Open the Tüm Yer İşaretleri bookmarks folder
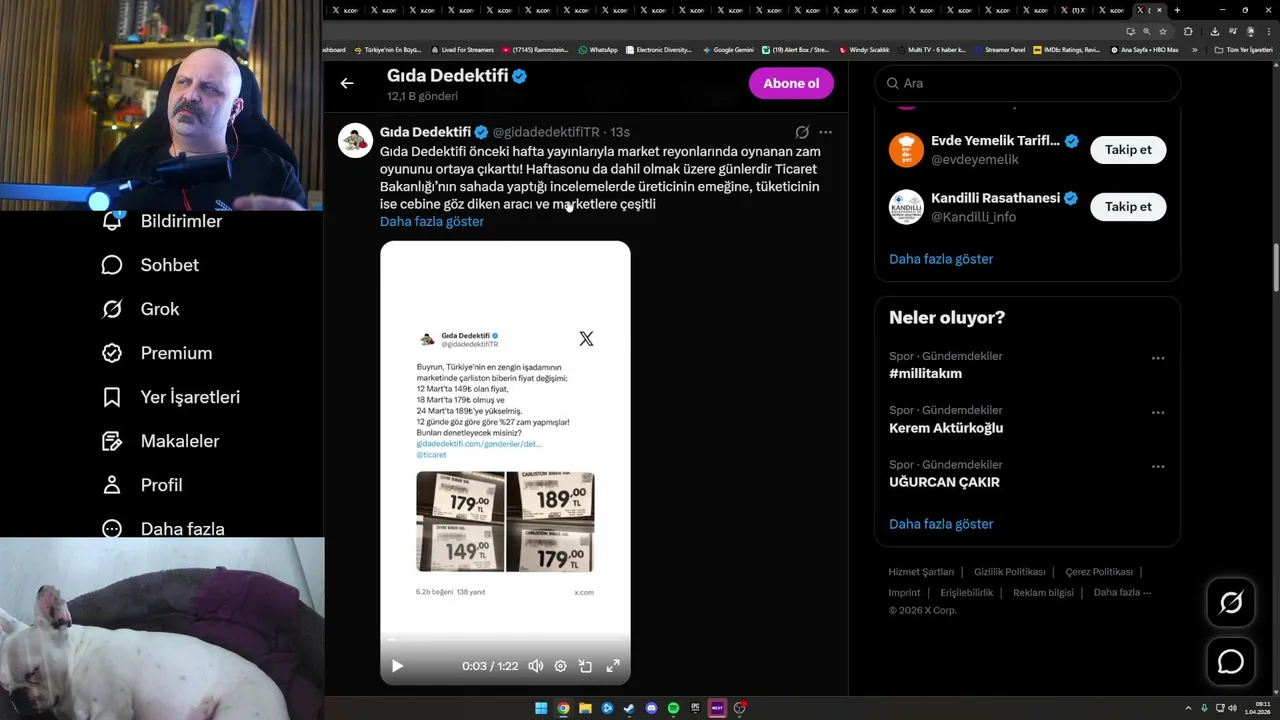Screen dimensions: 1280x720 pyautogui.click(x=1243, y=49)
